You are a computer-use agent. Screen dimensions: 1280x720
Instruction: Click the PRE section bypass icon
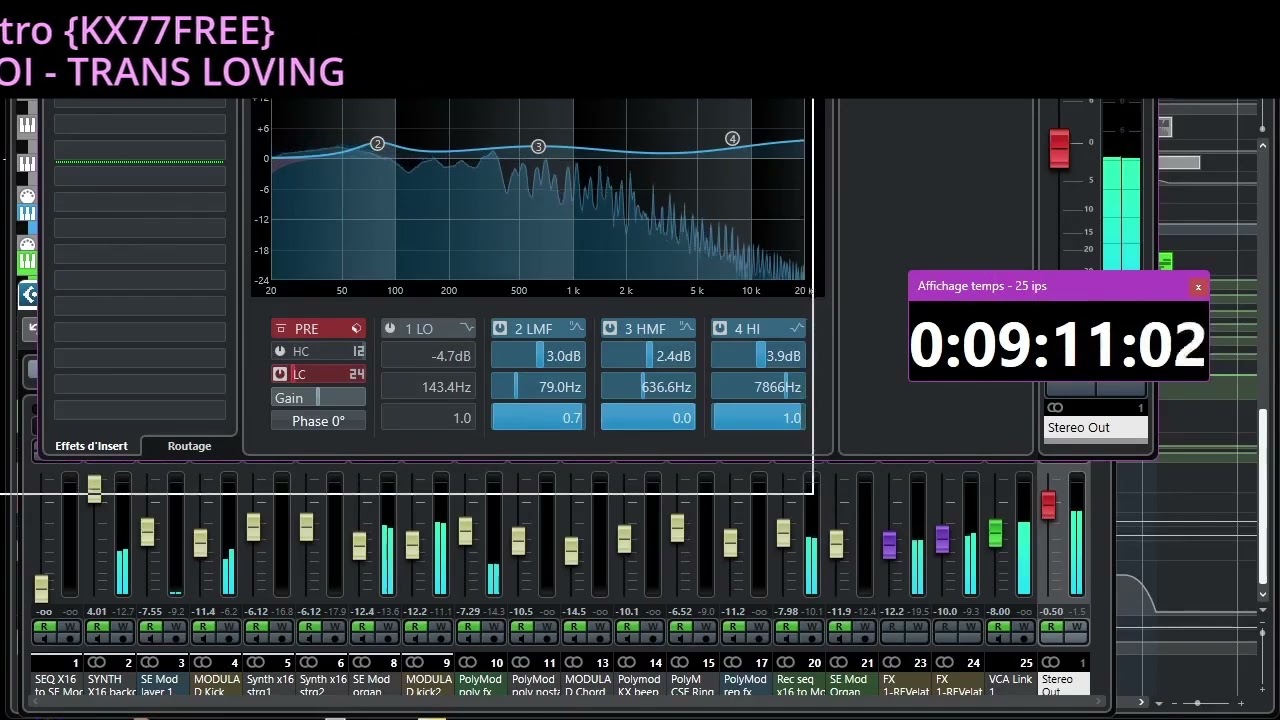[x=281, y=329]
